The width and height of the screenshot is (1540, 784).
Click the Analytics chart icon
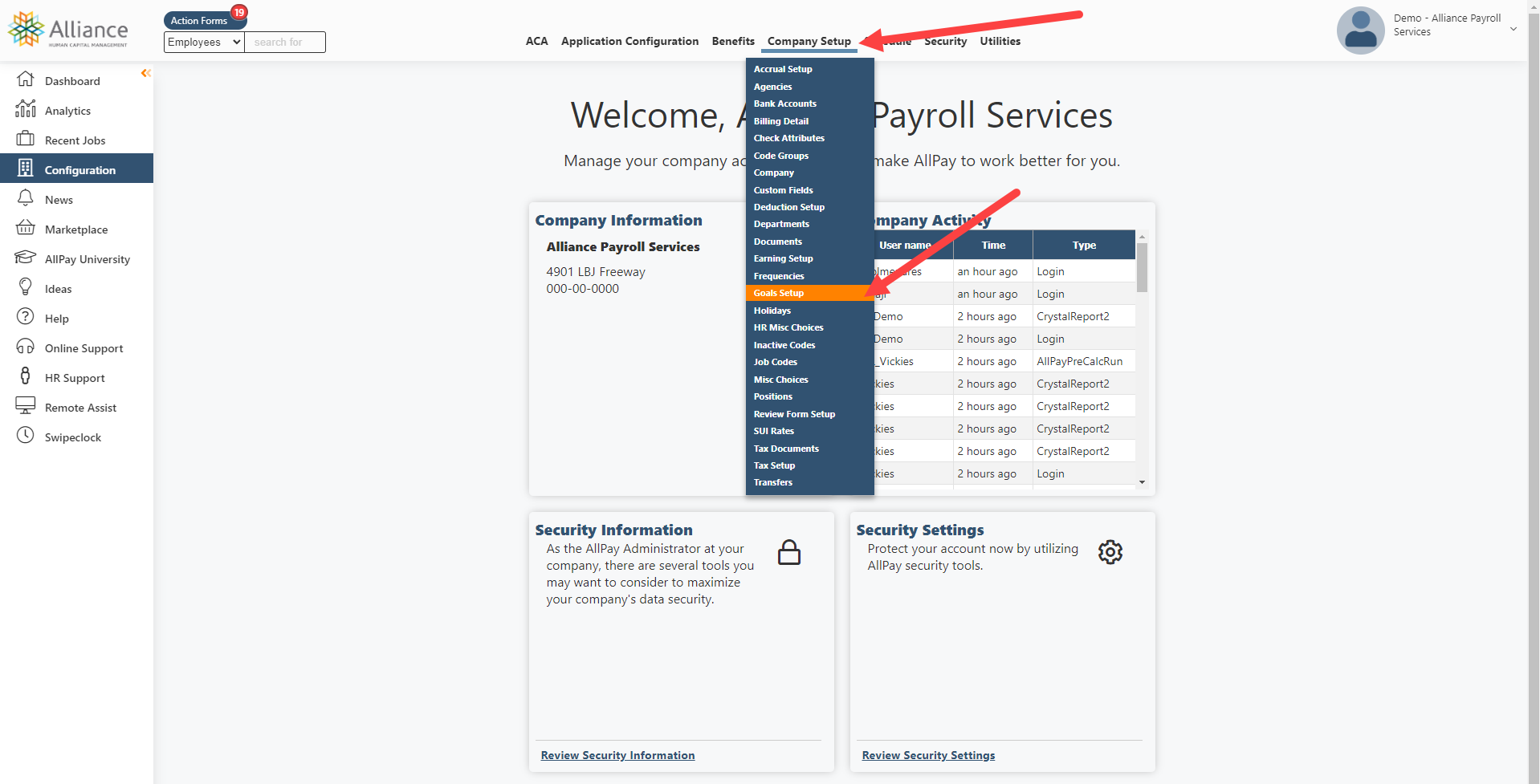pos(26,109)
